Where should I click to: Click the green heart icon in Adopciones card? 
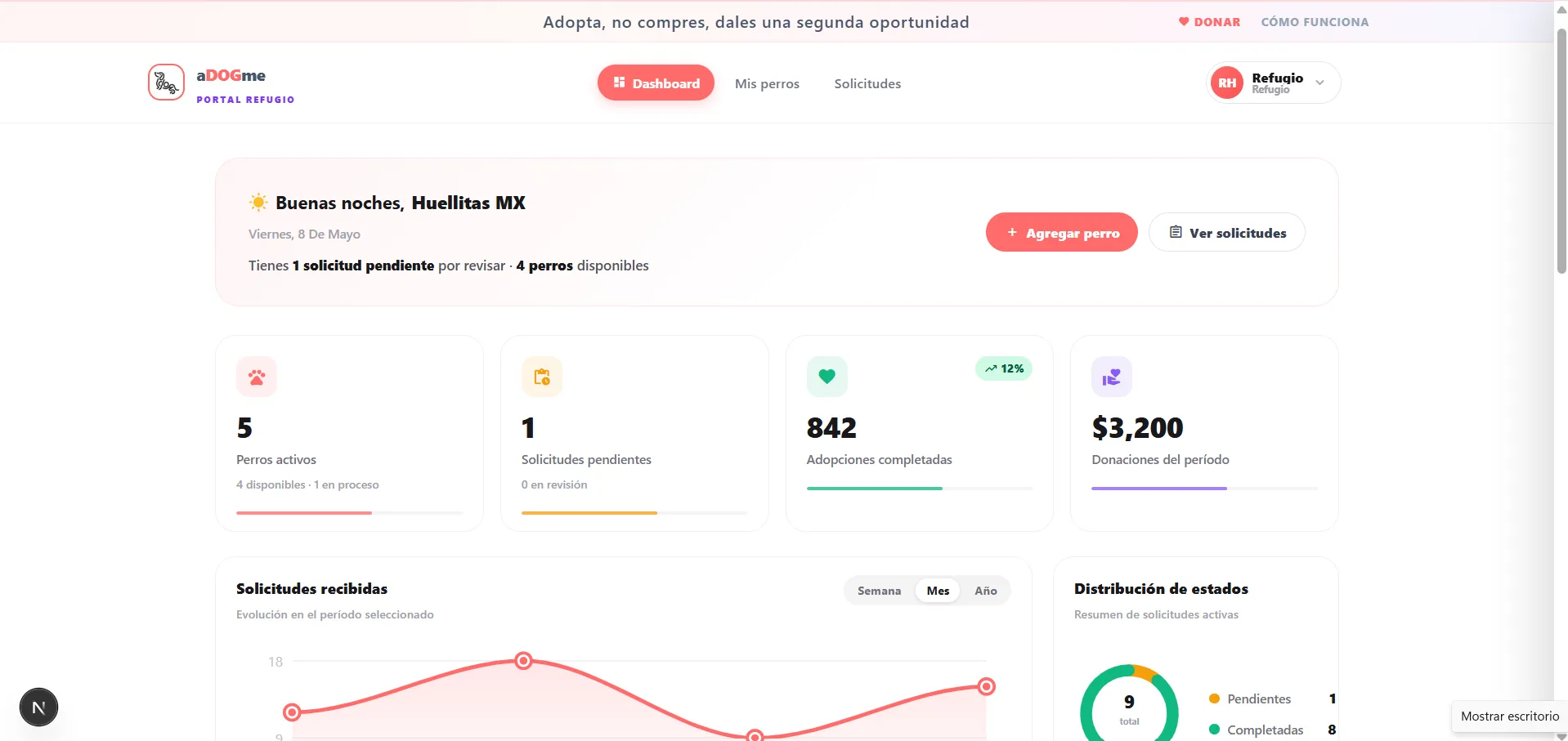(827, 377)
